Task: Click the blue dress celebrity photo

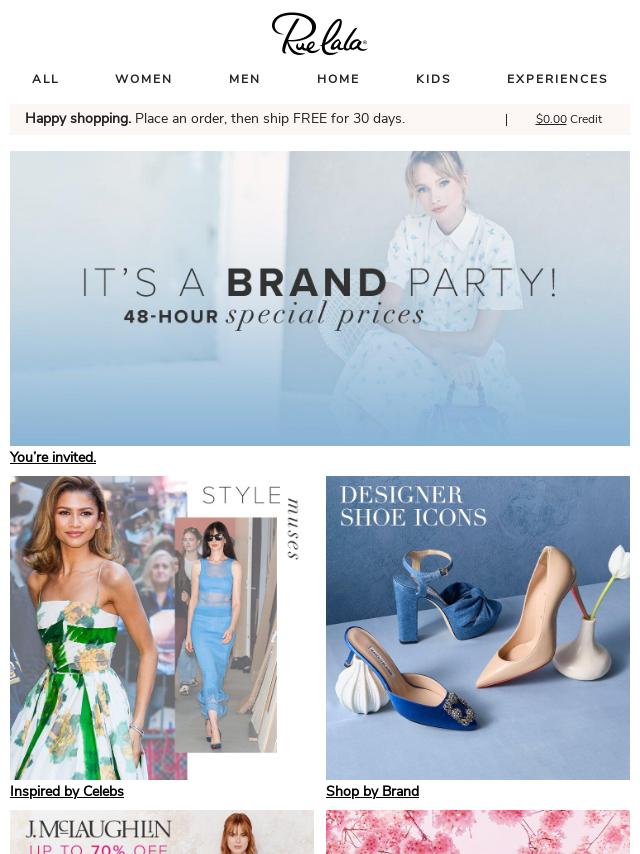Action: pos(225,635)
